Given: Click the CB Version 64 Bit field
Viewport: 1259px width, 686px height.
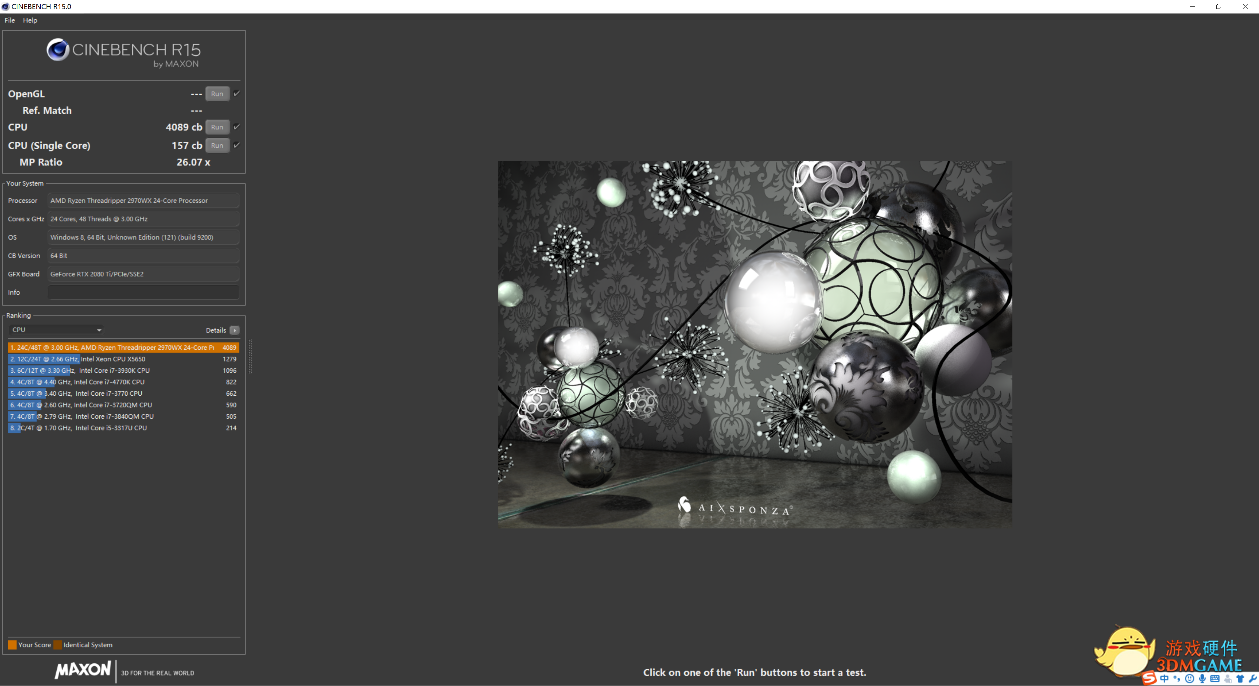Looking at the screenshot, I should [x=144, y=255].
